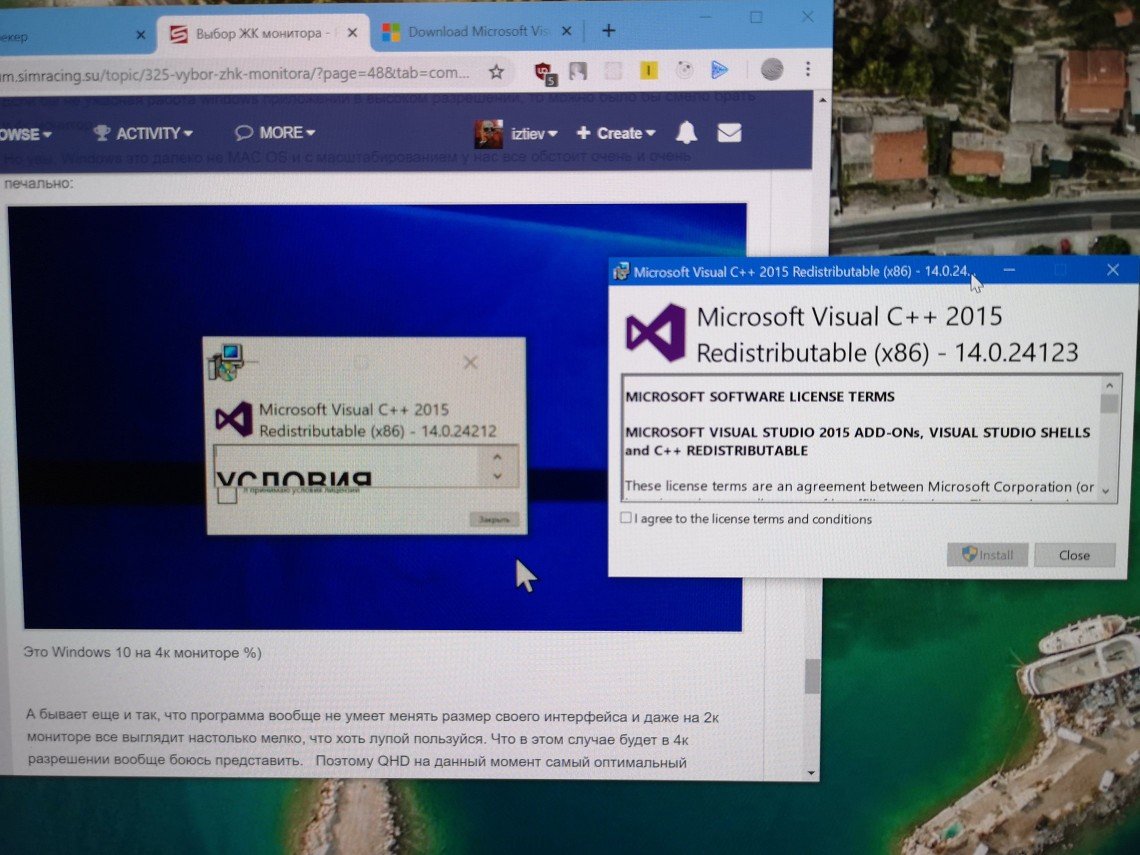The height and width of the screenshot is (855, 1140).
Task: Check 'I agree to the license terms' box
Action: 626,518
